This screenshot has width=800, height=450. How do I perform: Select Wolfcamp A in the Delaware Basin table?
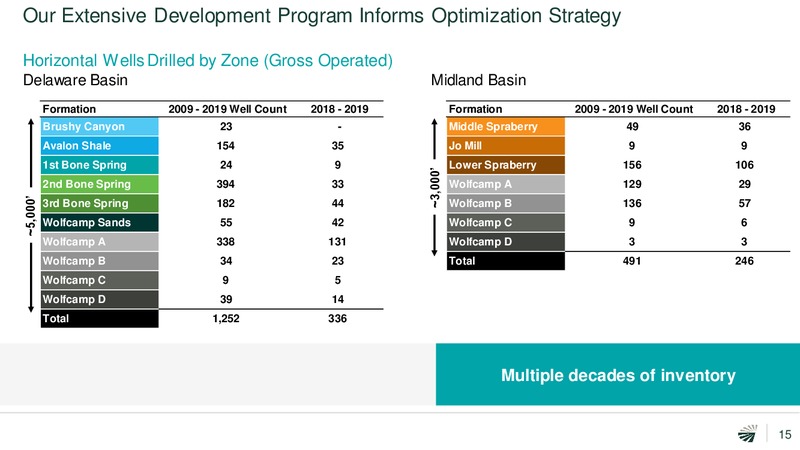point(99,242)
